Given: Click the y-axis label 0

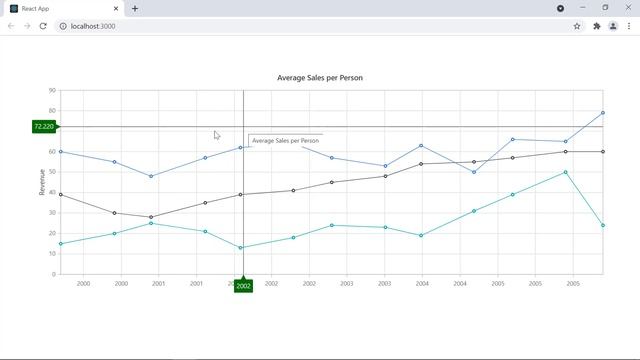Looking at the screenshot, I should [53, 274].
